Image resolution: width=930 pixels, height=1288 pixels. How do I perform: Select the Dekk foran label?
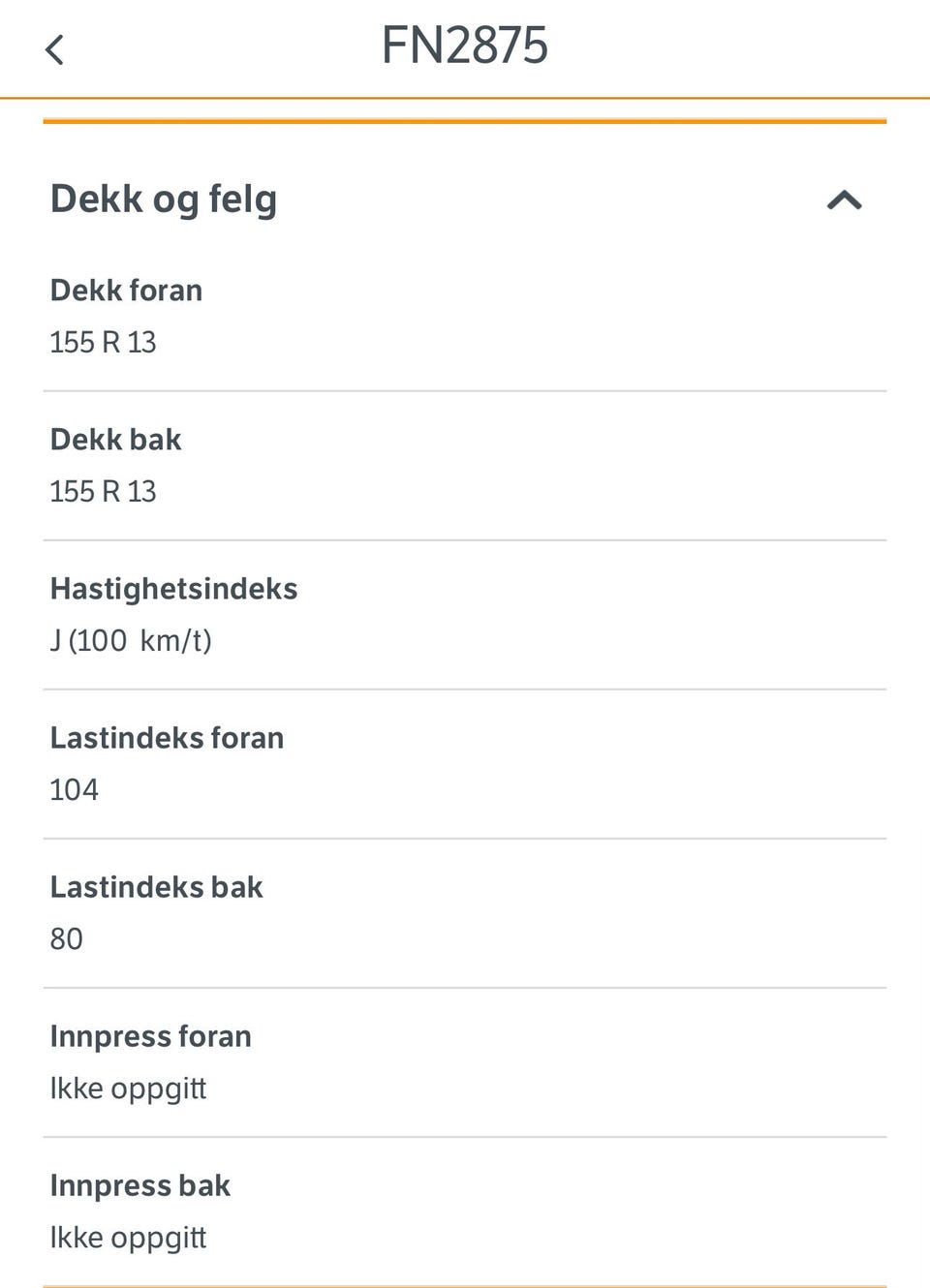[x=126, y=291]
